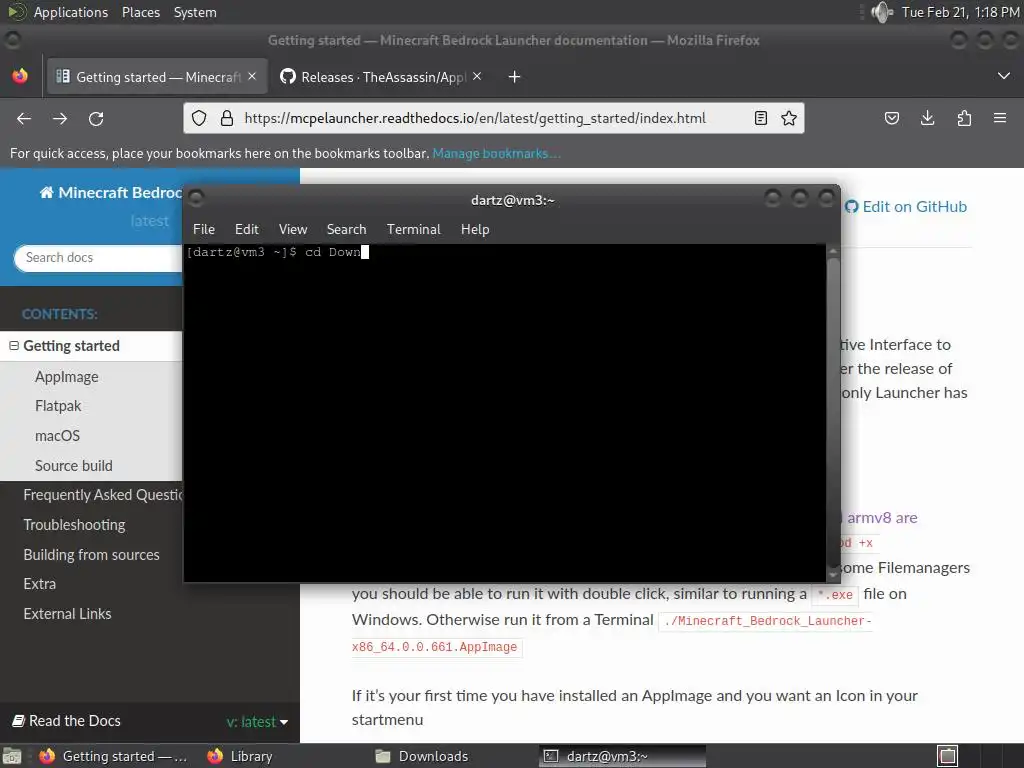
Task: List all tabs dropdown arrow
Action: (x=1004, y=76)
